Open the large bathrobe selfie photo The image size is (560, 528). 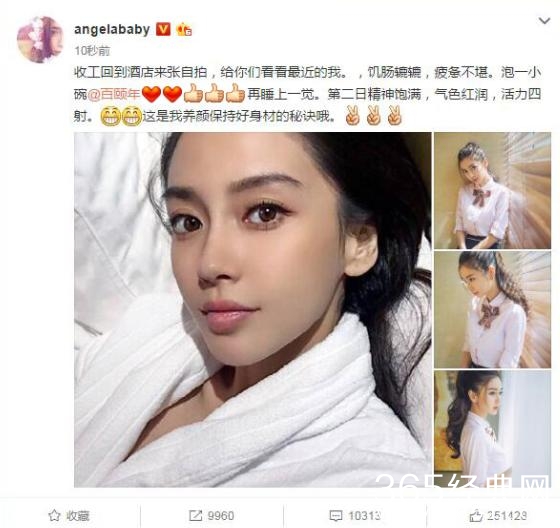pyautogui.click(x=252, y=310)
